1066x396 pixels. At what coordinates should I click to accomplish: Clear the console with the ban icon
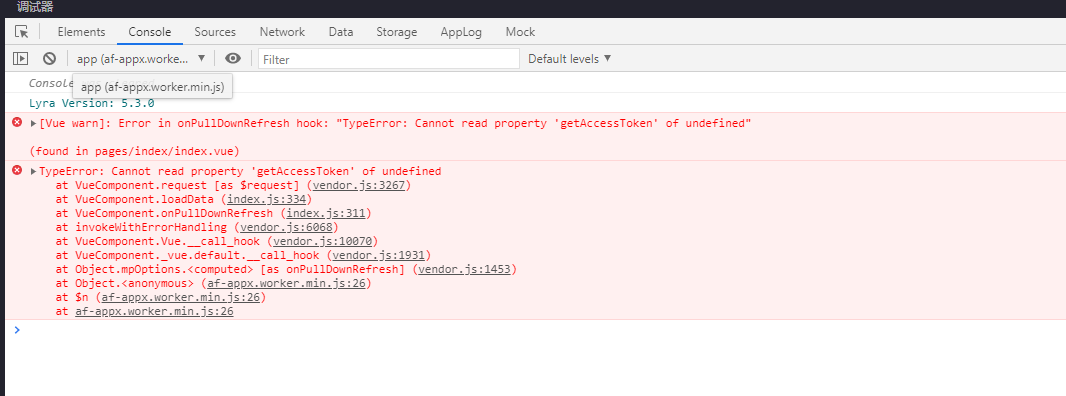(50, 59)
